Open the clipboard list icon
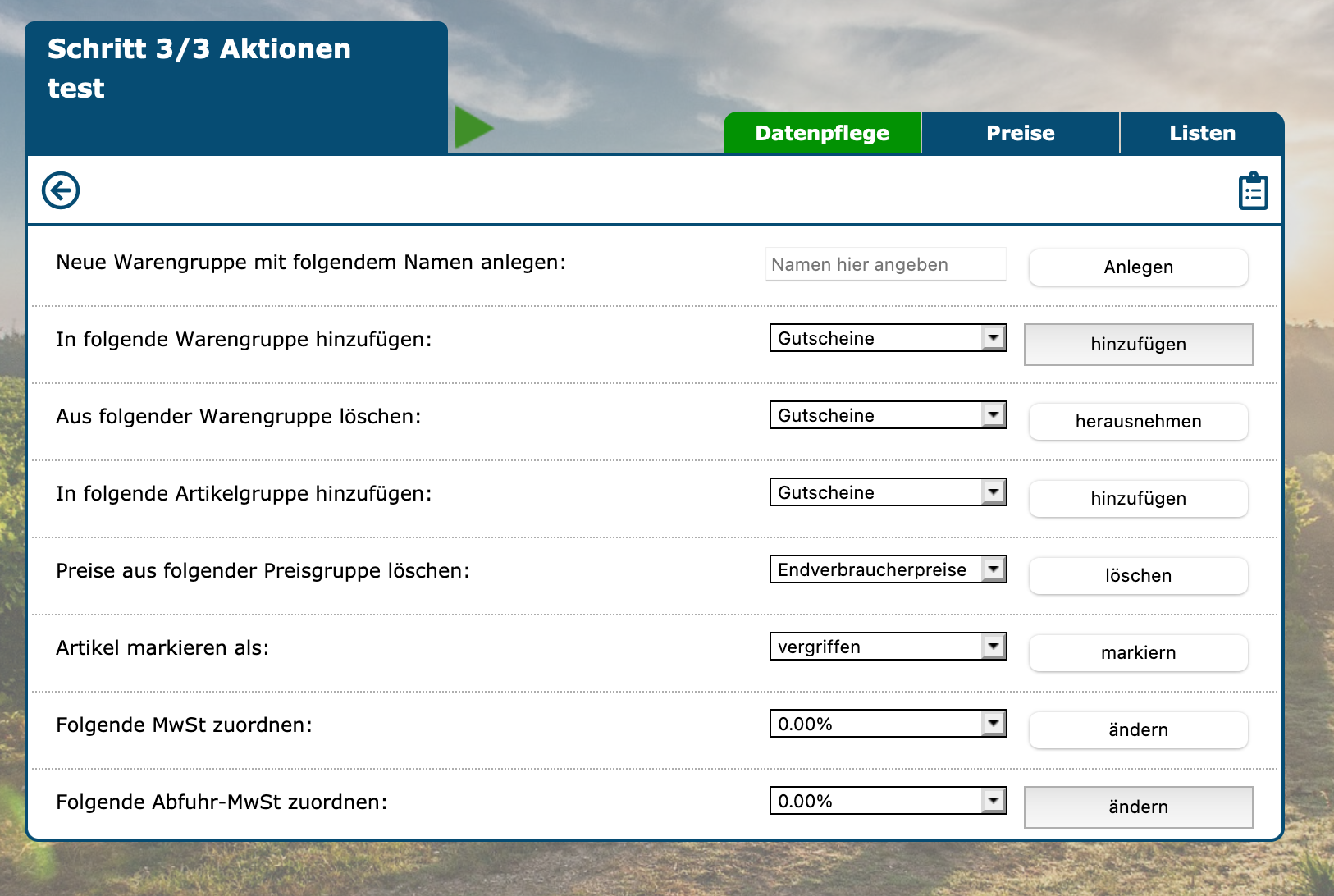 coord(1253,191)
